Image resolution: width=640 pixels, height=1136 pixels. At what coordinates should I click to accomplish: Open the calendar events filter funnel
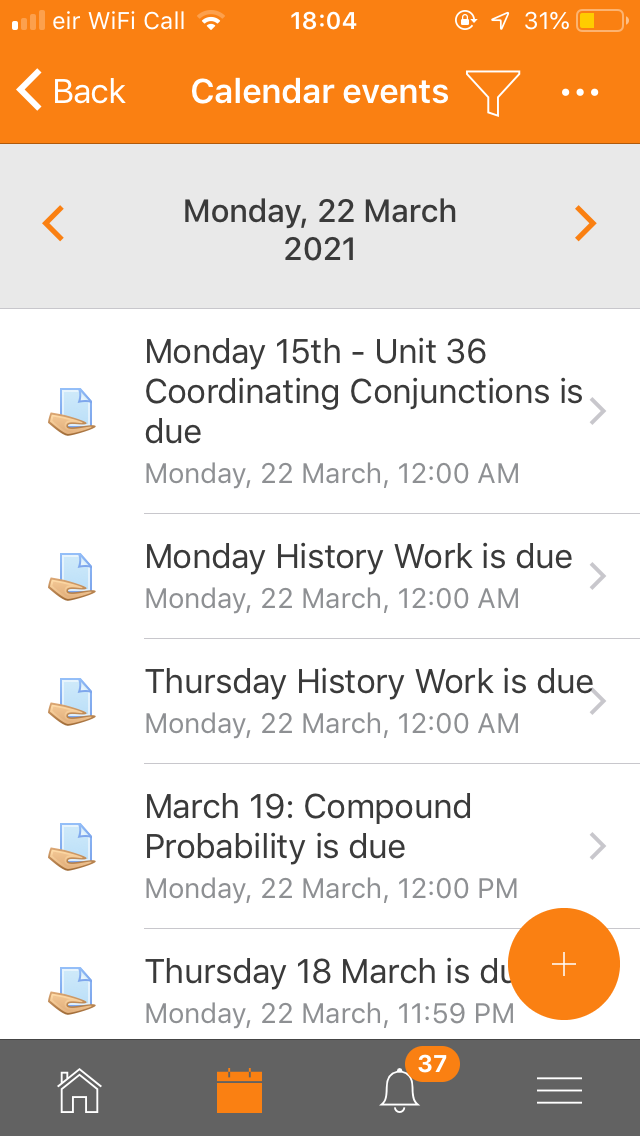493,92
